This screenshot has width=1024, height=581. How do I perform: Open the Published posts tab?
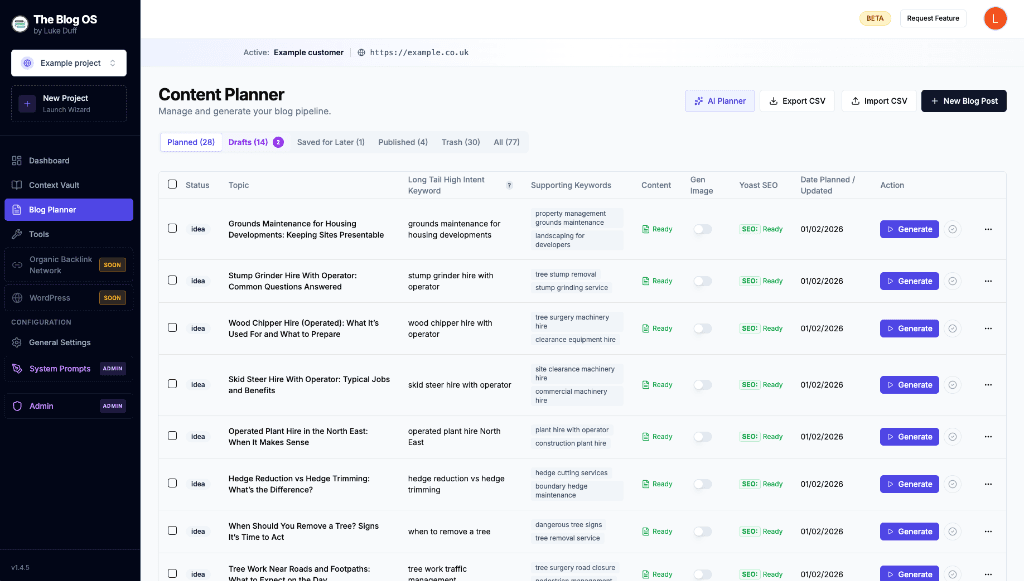click(x=402, y=142)
